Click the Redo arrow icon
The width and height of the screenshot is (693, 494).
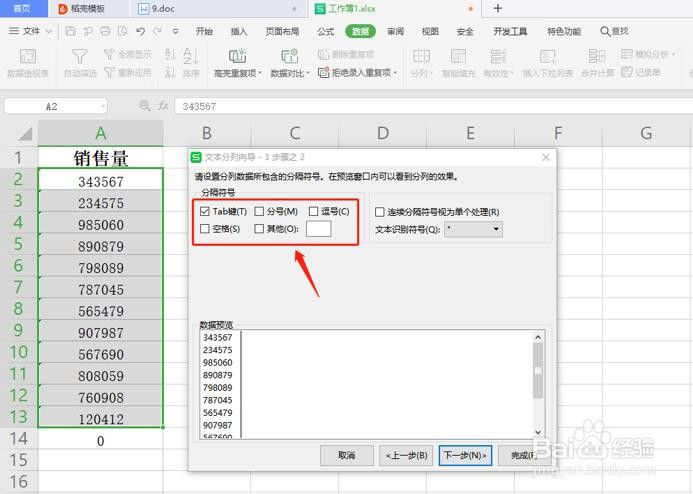157,31
